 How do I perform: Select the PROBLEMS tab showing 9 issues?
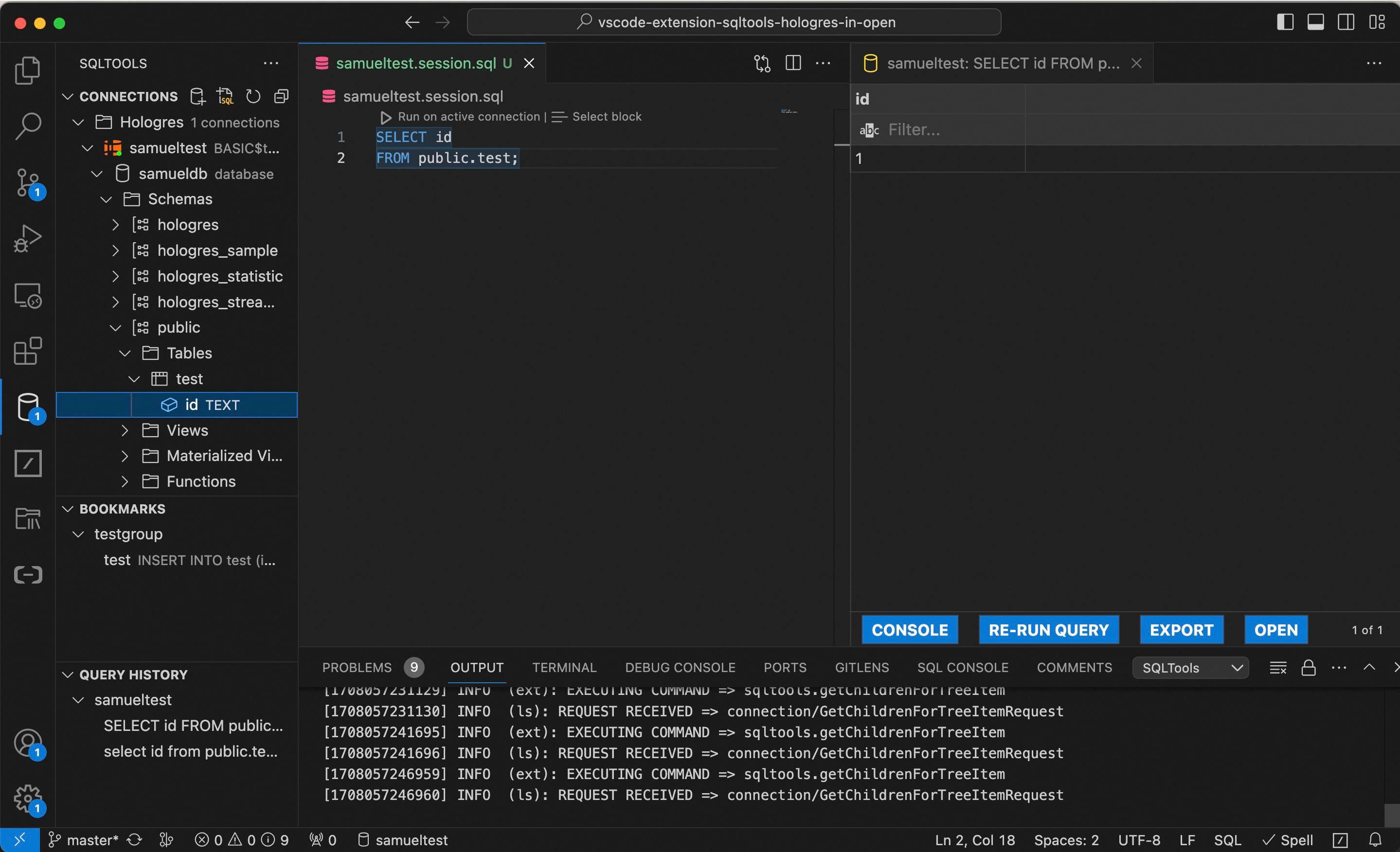(x=371, y=667)
